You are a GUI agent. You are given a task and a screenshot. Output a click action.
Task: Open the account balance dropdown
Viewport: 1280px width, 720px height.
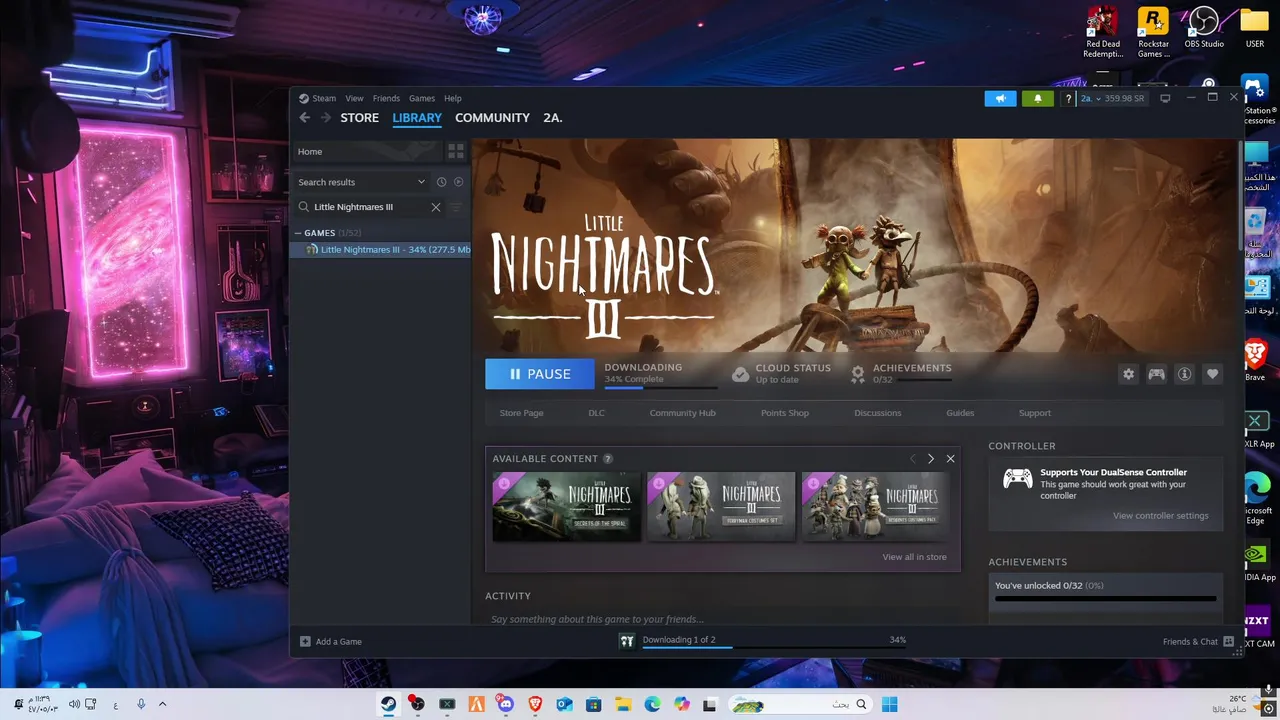click(1112, 98)
